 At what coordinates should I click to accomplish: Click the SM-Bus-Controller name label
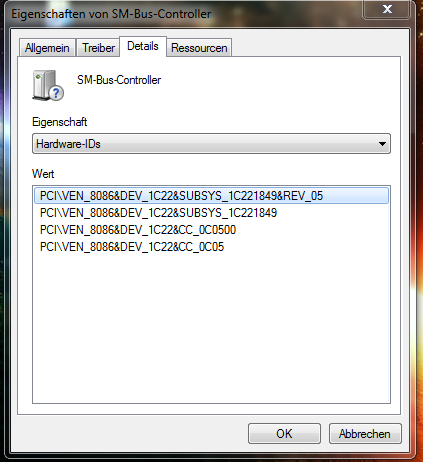tap(119, 80)
